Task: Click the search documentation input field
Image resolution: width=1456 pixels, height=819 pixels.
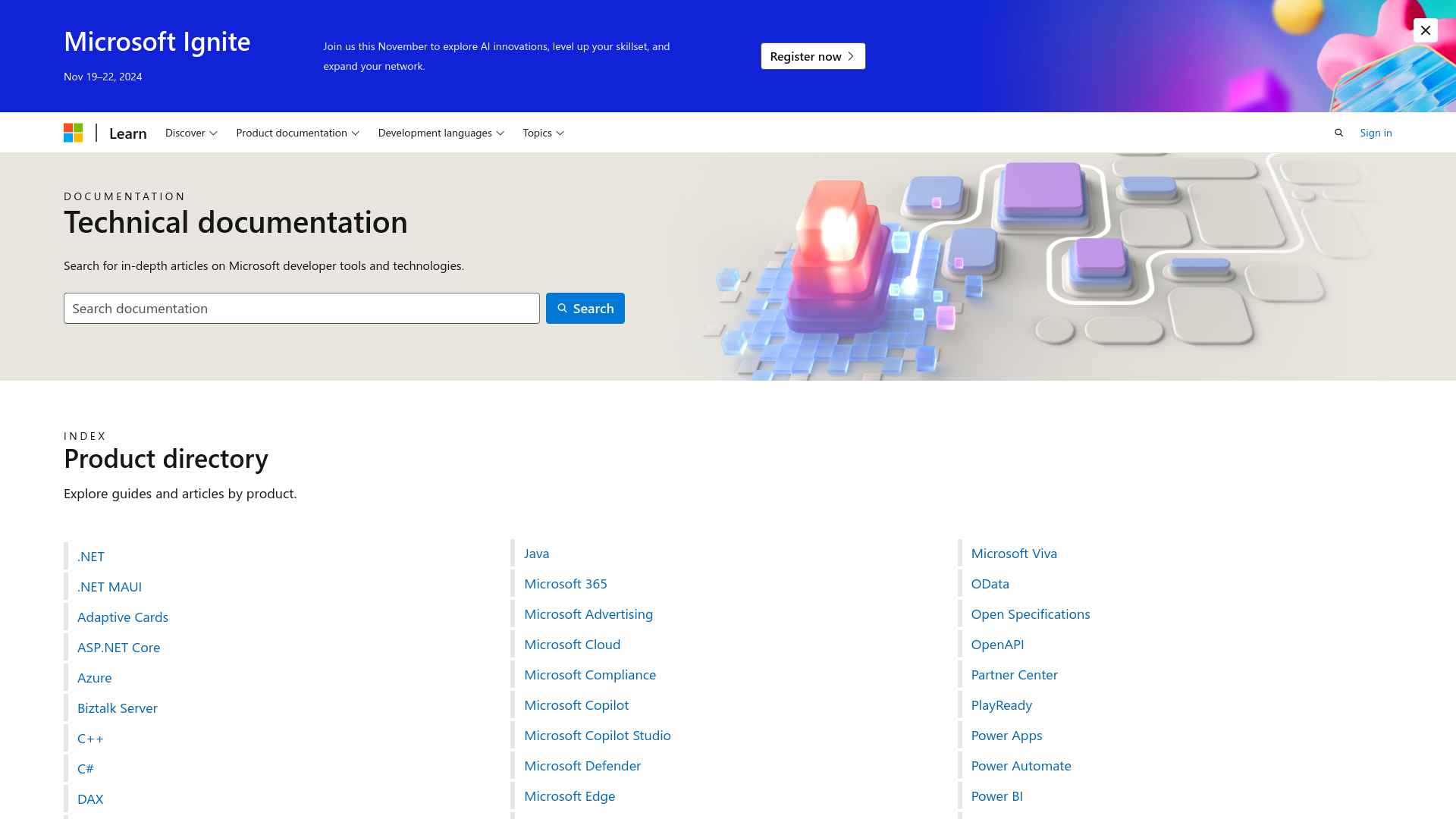Action: pos(301,308)
